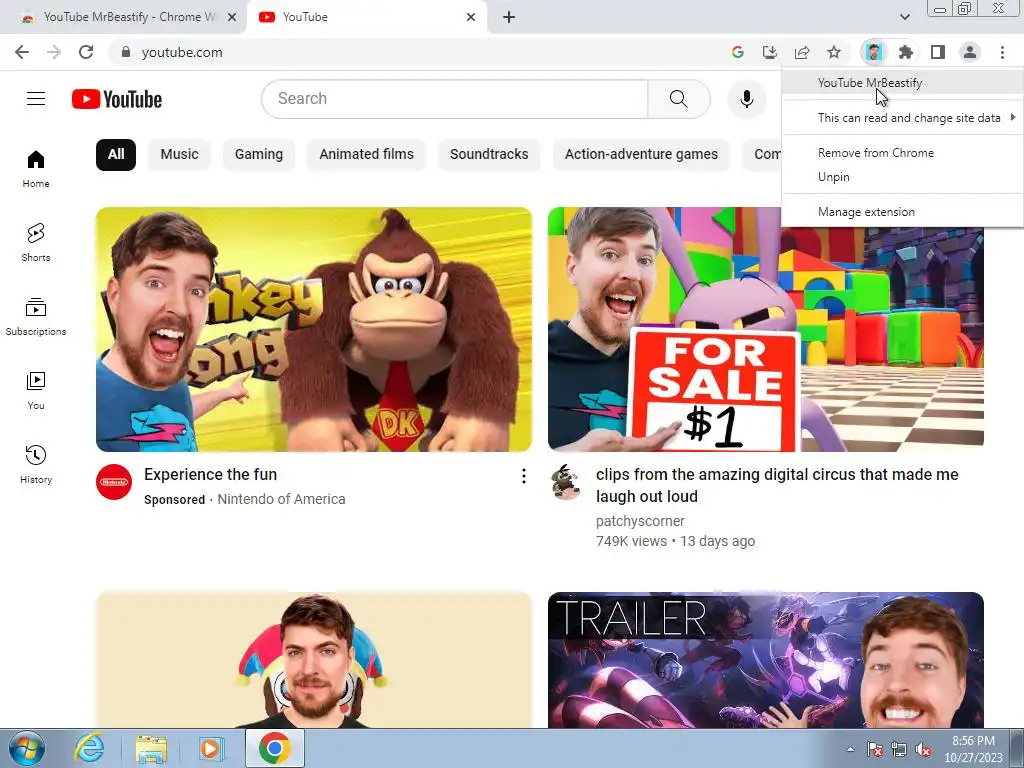Screen dimensions: 1024x768
Task: Open the FOR SALE $1 video thumbnail
Action: pyautogui.click(x=765, y=329)
